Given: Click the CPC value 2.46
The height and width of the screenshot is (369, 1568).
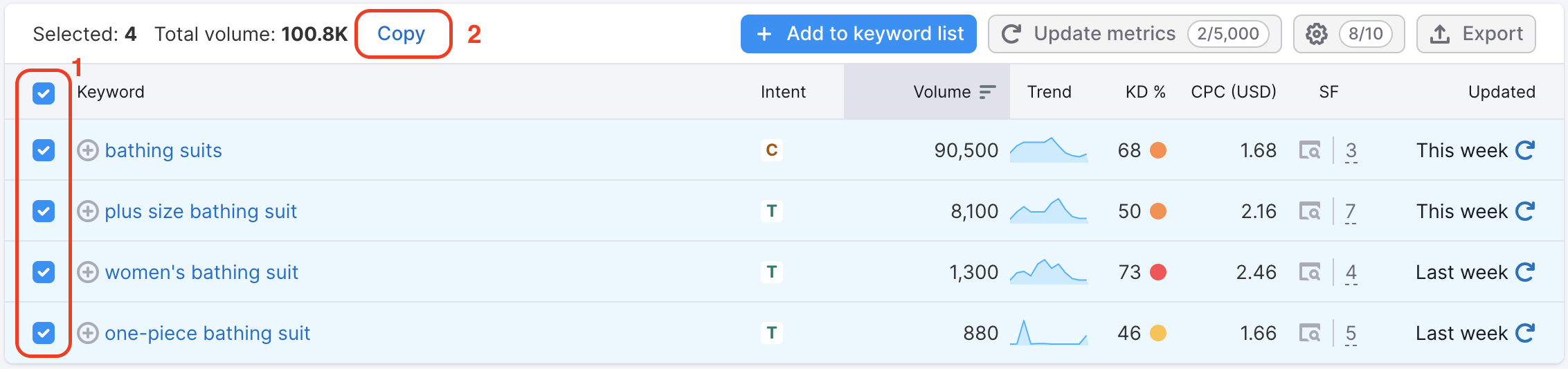Looking at the screenshot, I should pos(1256,272).
